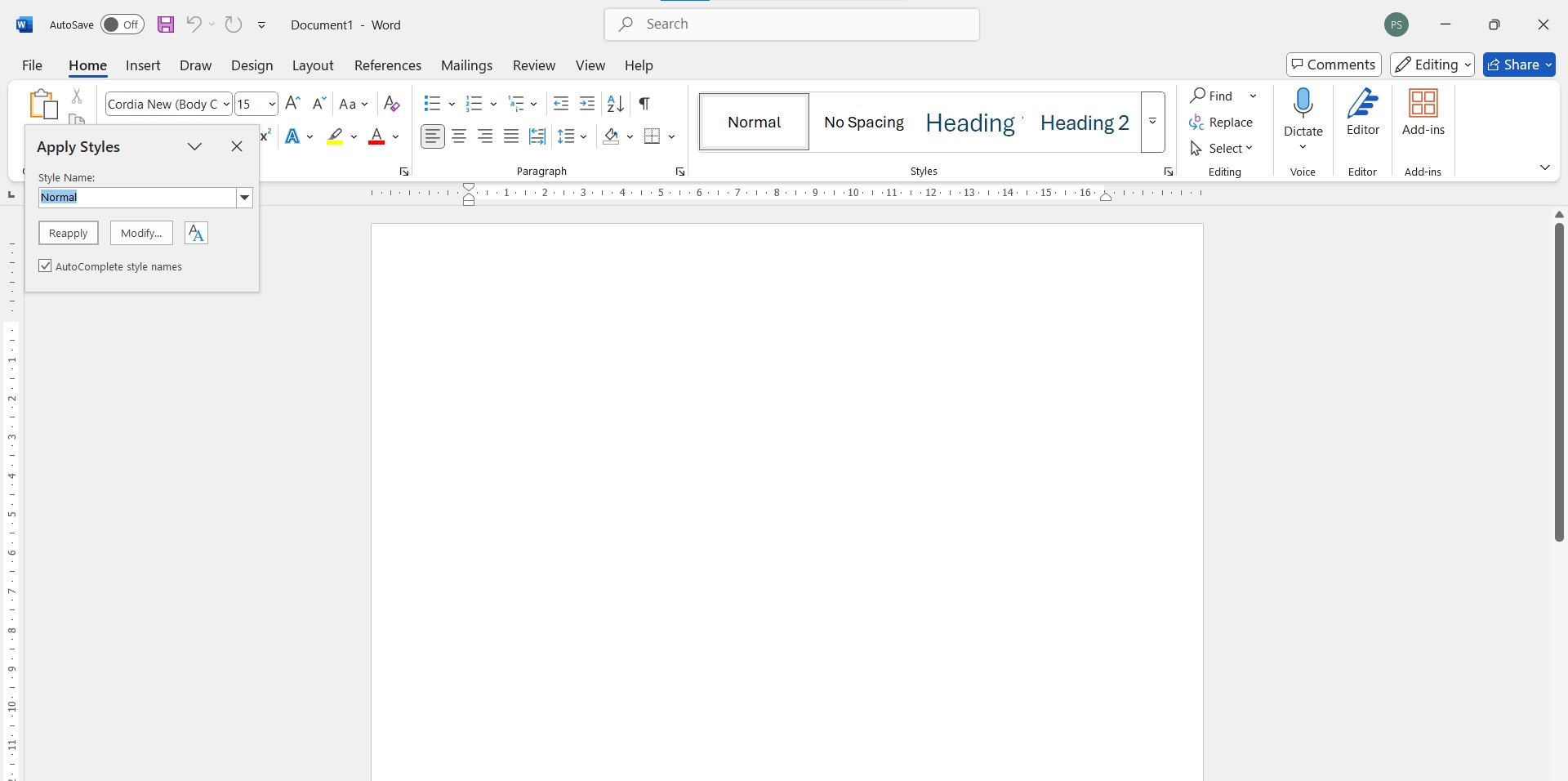This screenshot has height=781, width=1568.
Task: Center align the paragraph text
Action: click(459, 136)
